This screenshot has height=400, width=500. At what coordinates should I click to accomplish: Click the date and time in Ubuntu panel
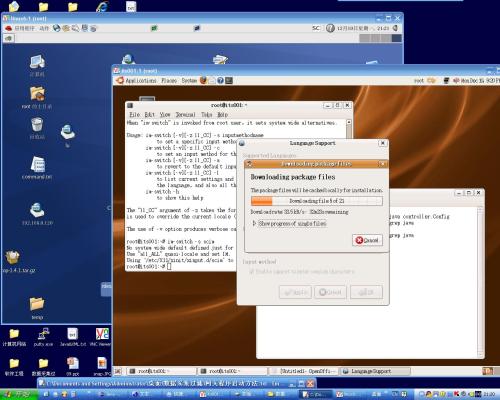[480, 80]
